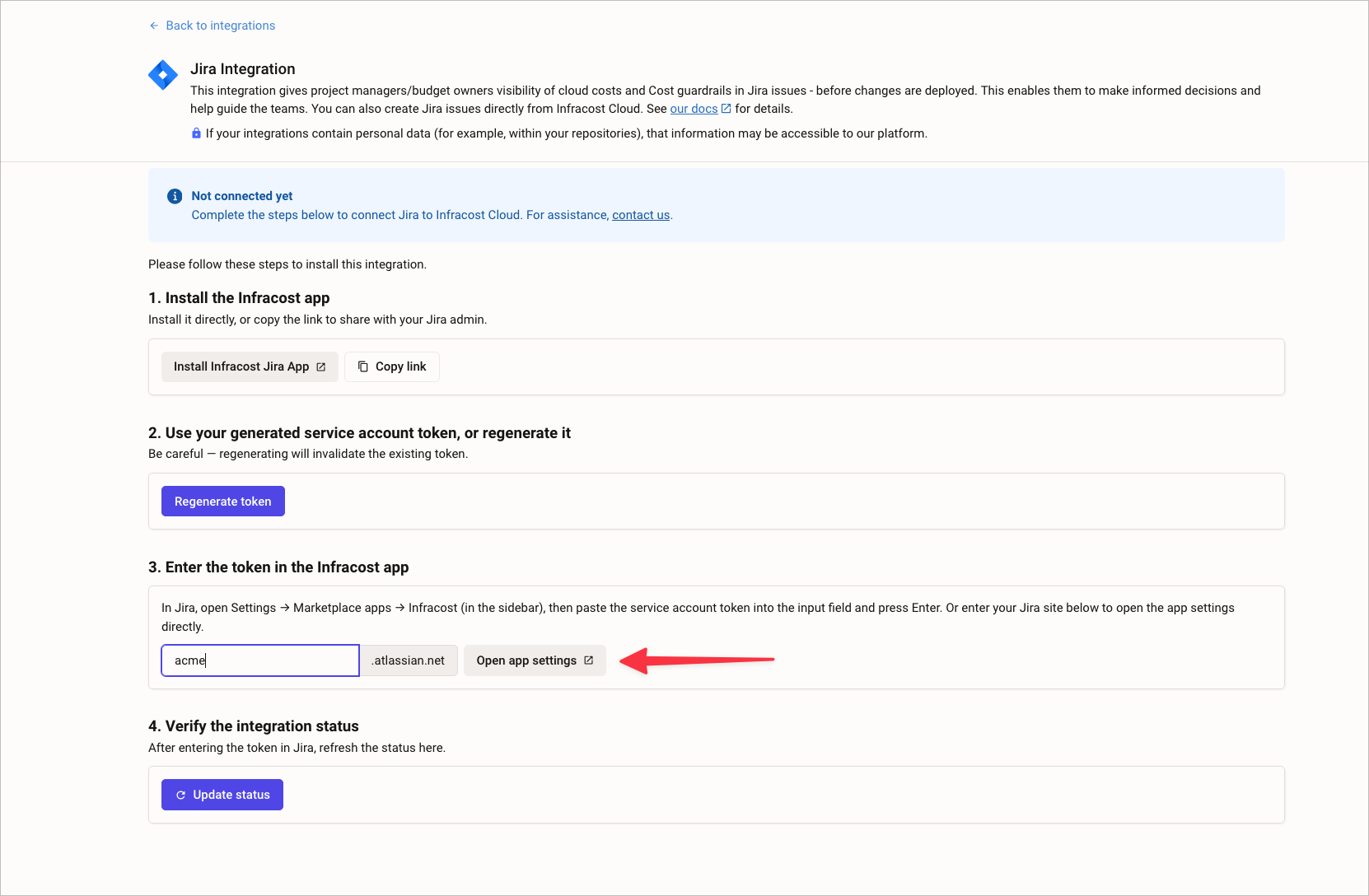Click the Jira Integration heading
Viewport: 1369px width, 896px height.
pos(243,69)
